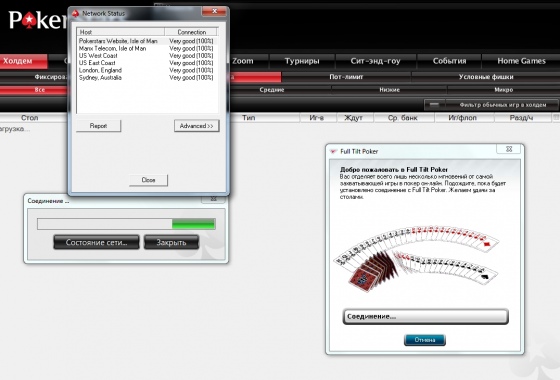Close the Network Status window
This screenshot has height=380, width=560.
(214, 11)
